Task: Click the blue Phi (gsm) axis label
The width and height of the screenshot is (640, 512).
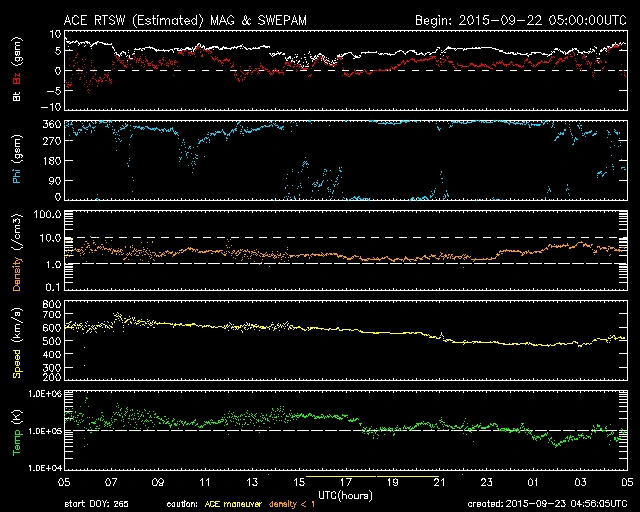Action: tap(15, 160)
